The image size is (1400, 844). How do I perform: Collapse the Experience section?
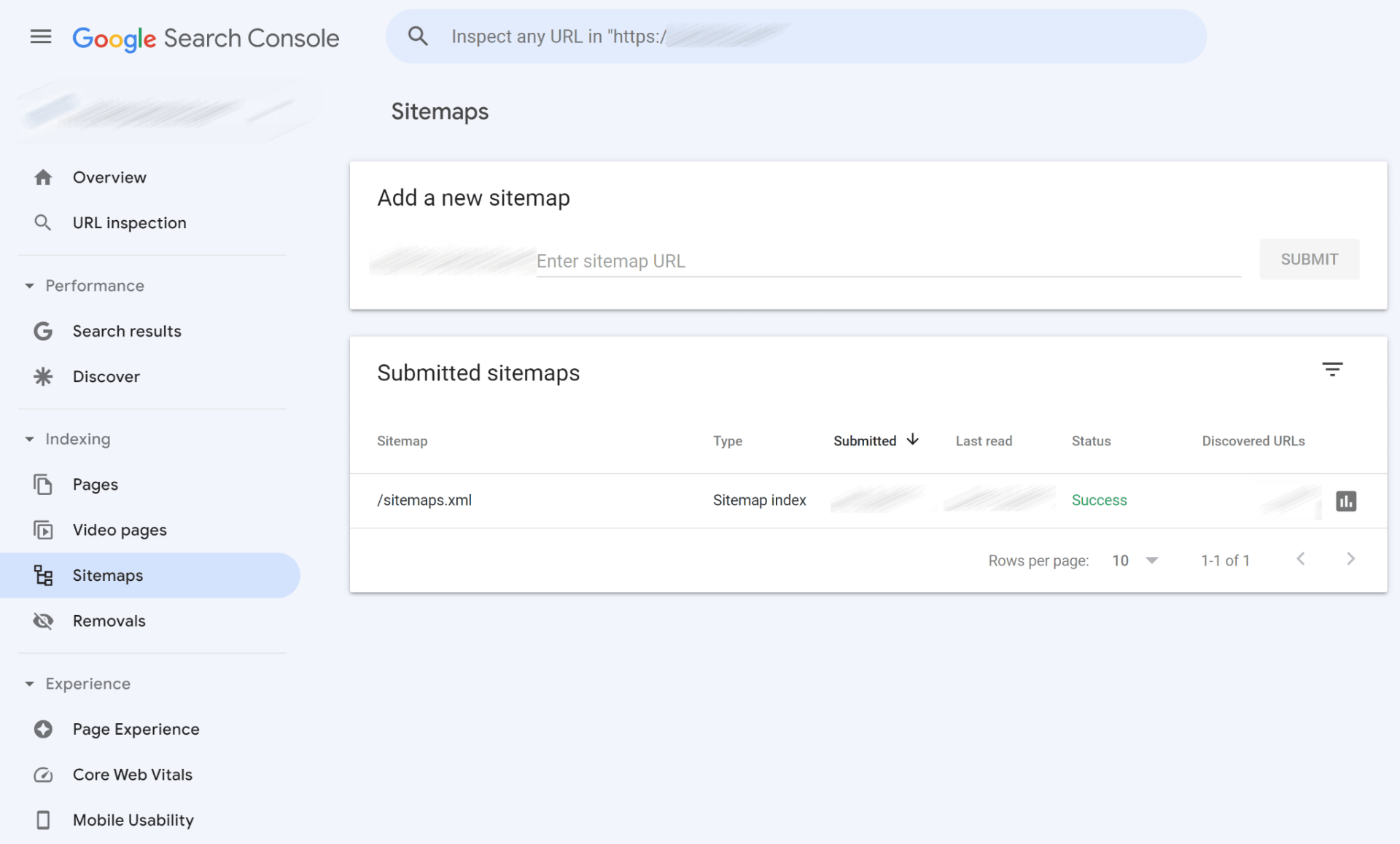29,684
